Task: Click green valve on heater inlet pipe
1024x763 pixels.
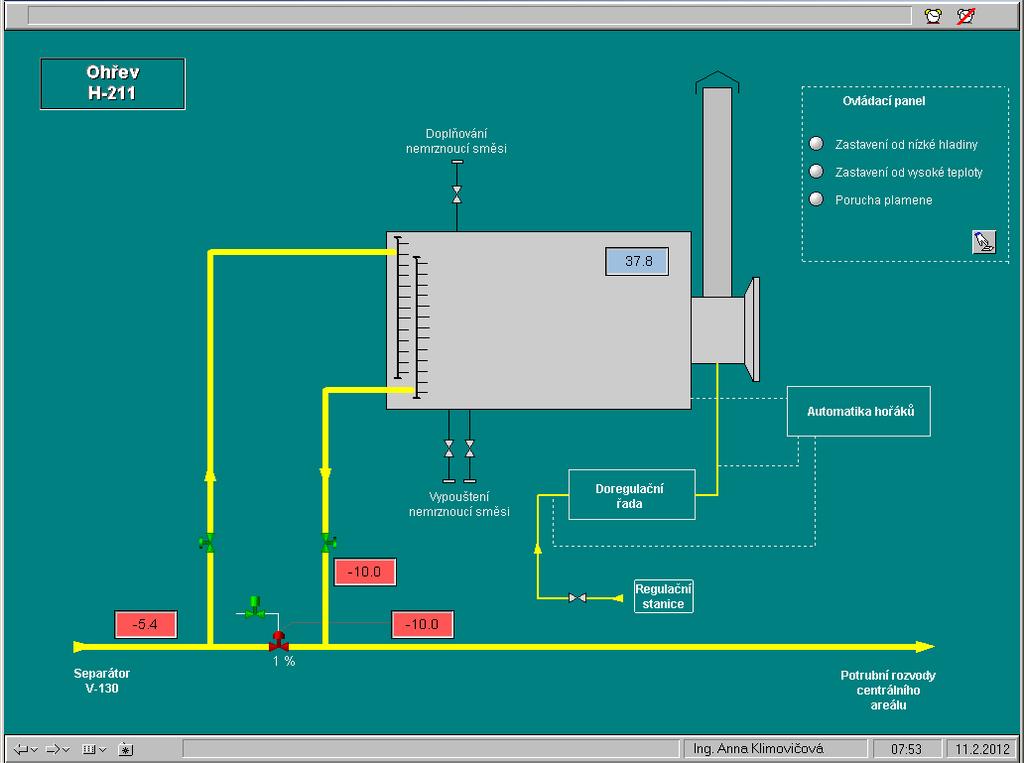Action: (x=208, y=542)
